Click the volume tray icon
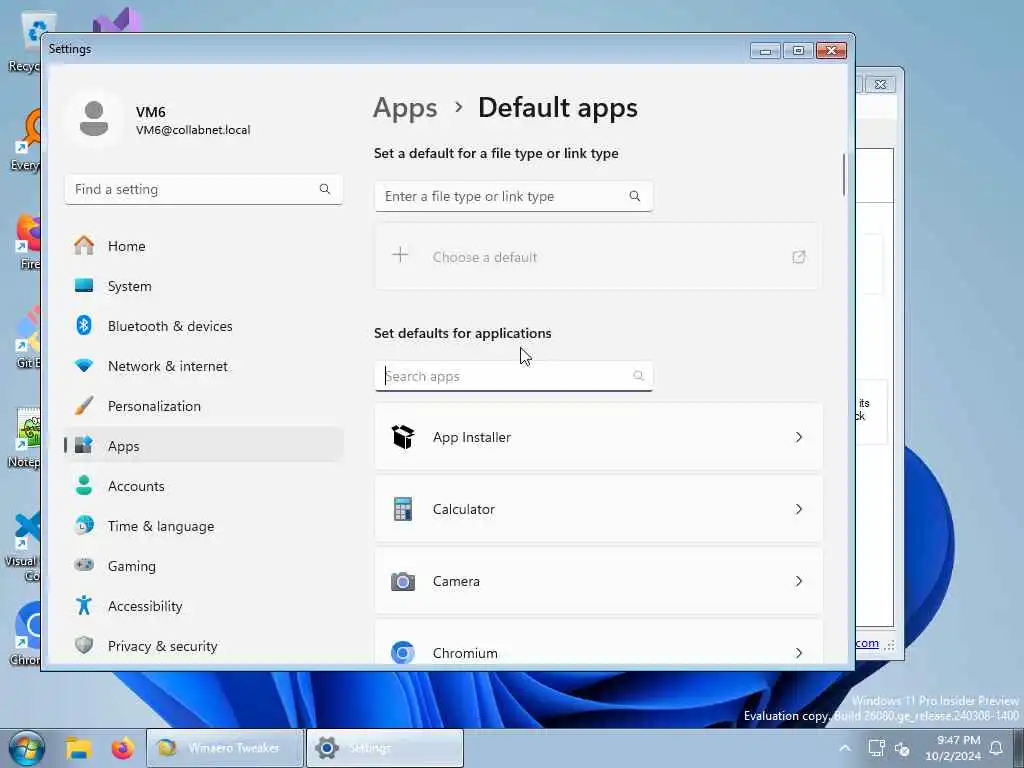Image resolution: width=1024 pixels, height=768 pixels. (902, 749)
